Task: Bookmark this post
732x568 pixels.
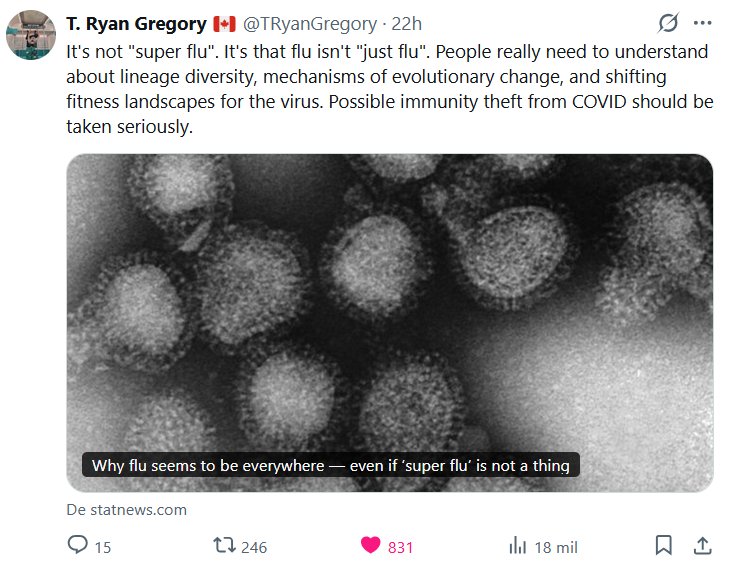Action: (663, 545)
